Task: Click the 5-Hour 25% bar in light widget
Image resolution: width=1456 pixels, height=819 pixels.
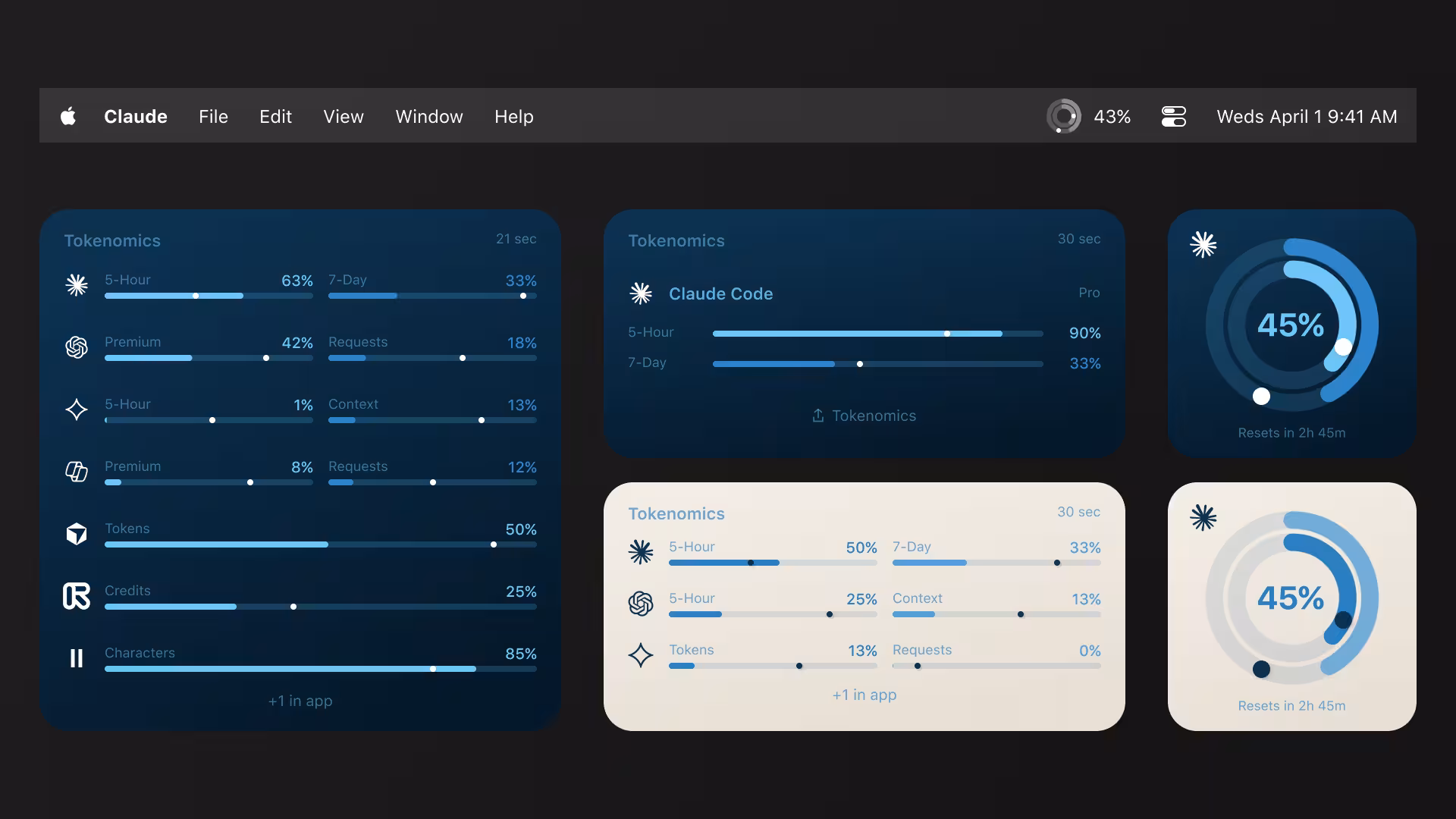Action: tap(773, 614)
